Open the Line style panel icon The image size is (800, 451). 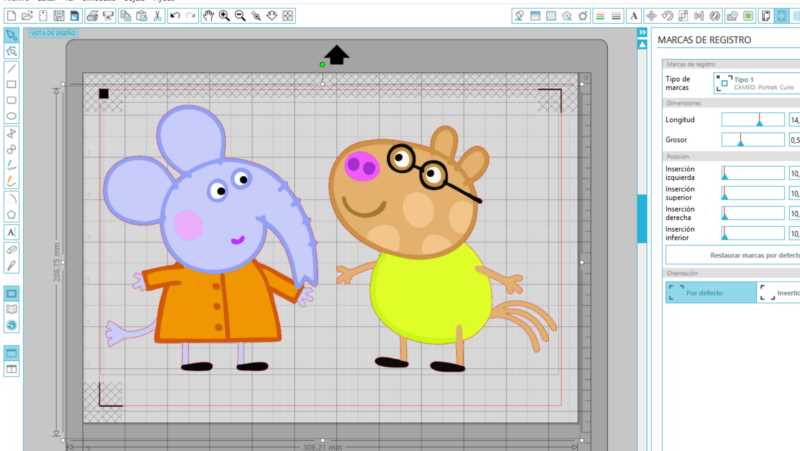click(x=616, y=16)
